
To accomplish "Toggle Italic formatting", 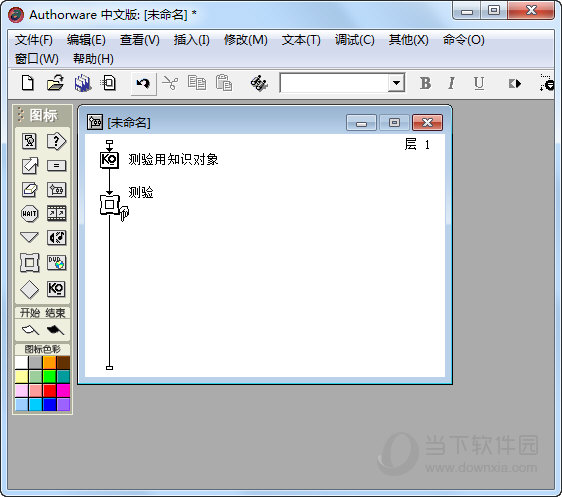I will tap(452, 83).
